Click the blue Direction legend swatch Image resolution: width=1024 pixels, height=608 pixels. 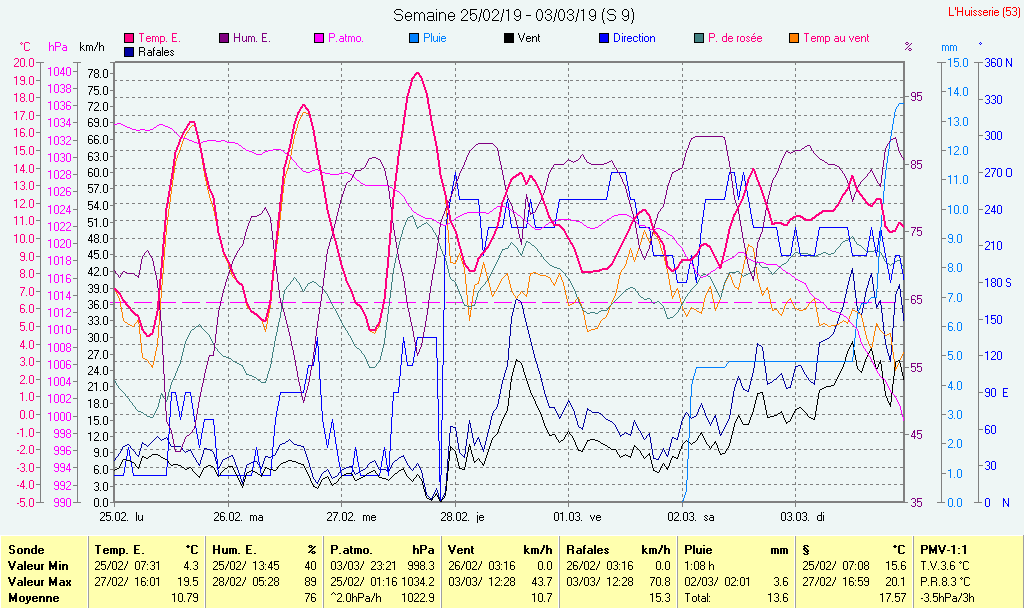[x=604, y=38]
